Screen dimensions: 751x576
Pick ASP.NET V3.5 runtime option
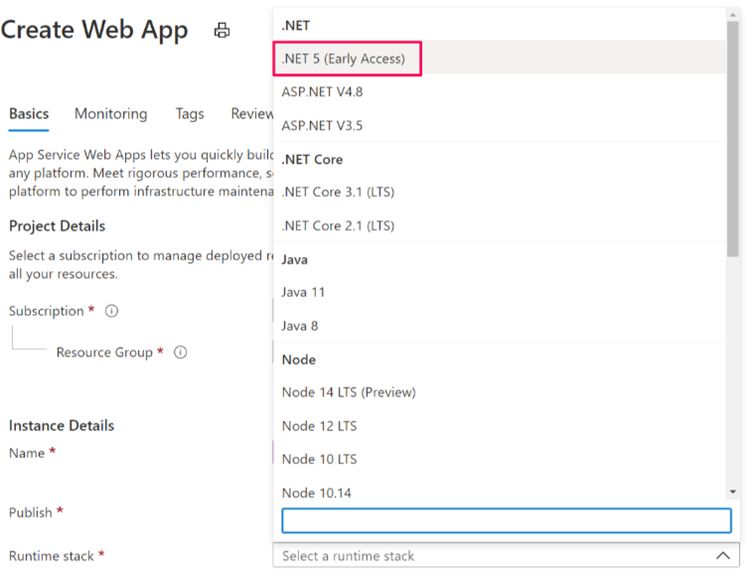click(322, 126)
